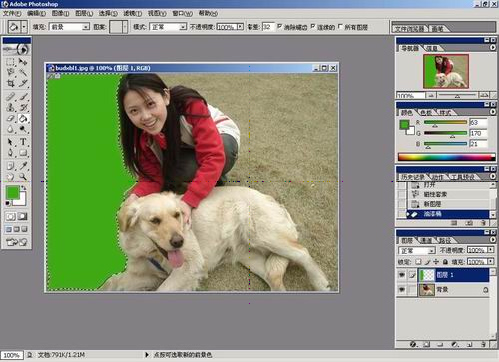Hide 图层 1 with its eye icon

pos(402,275)
